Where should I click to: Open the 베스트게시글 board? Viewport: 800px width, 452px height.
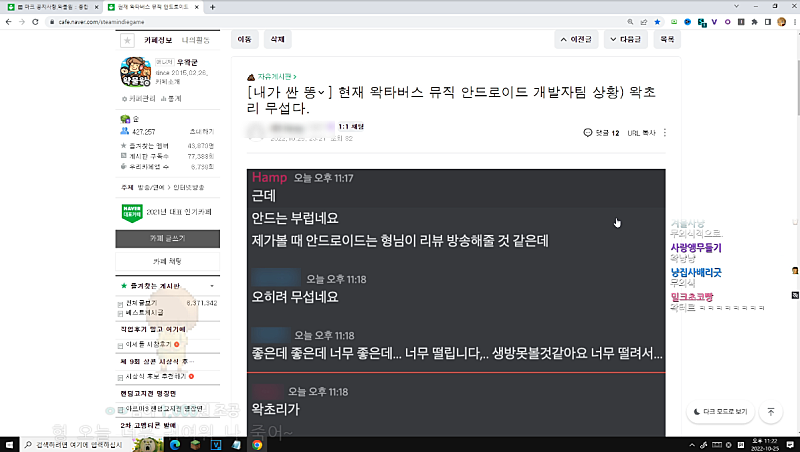click(144, 312)
